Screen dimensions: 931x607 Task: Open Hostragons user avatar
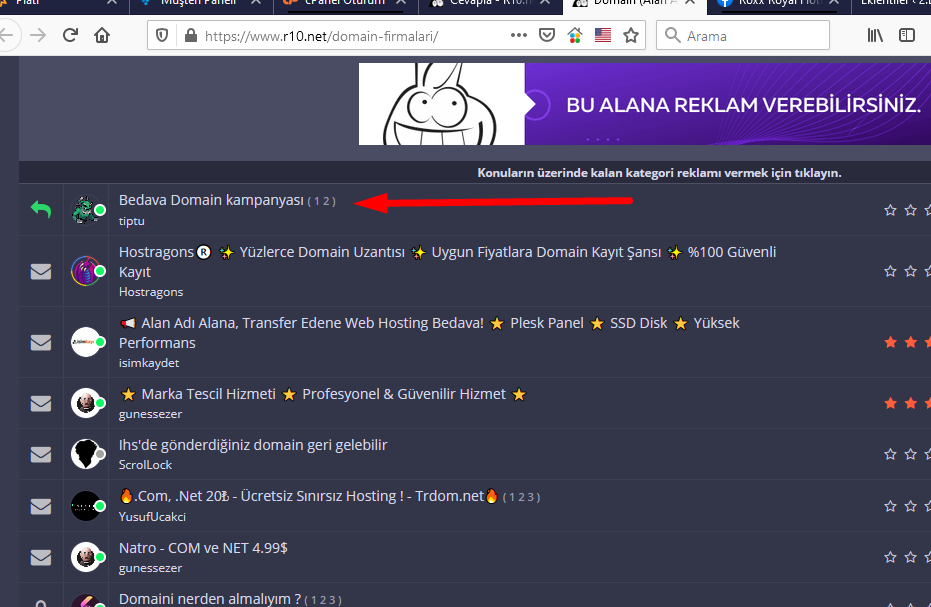click(x=86, y=271)
